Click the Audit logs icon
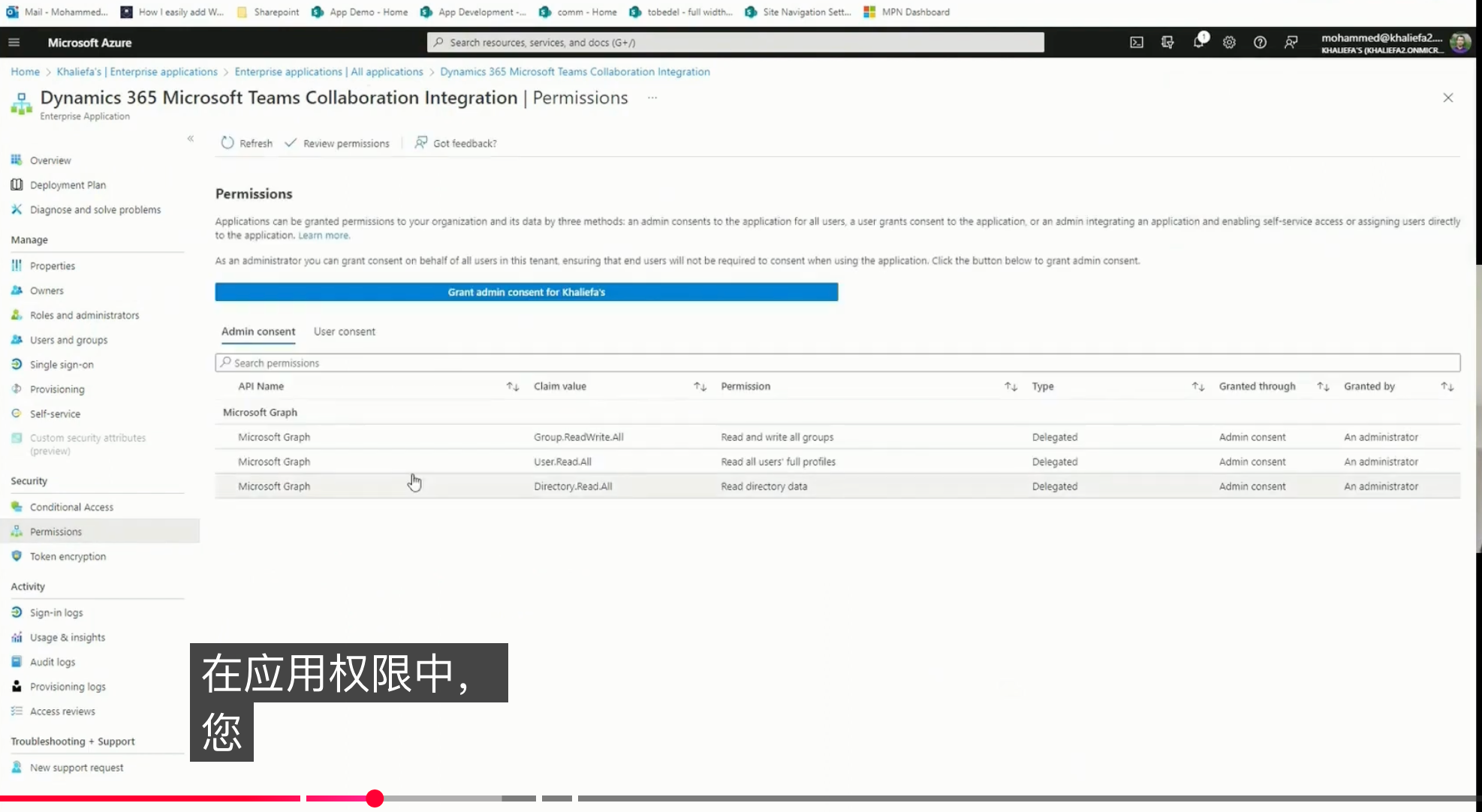Viewport: 1482px width, 812px height. (x=17, y=662)
